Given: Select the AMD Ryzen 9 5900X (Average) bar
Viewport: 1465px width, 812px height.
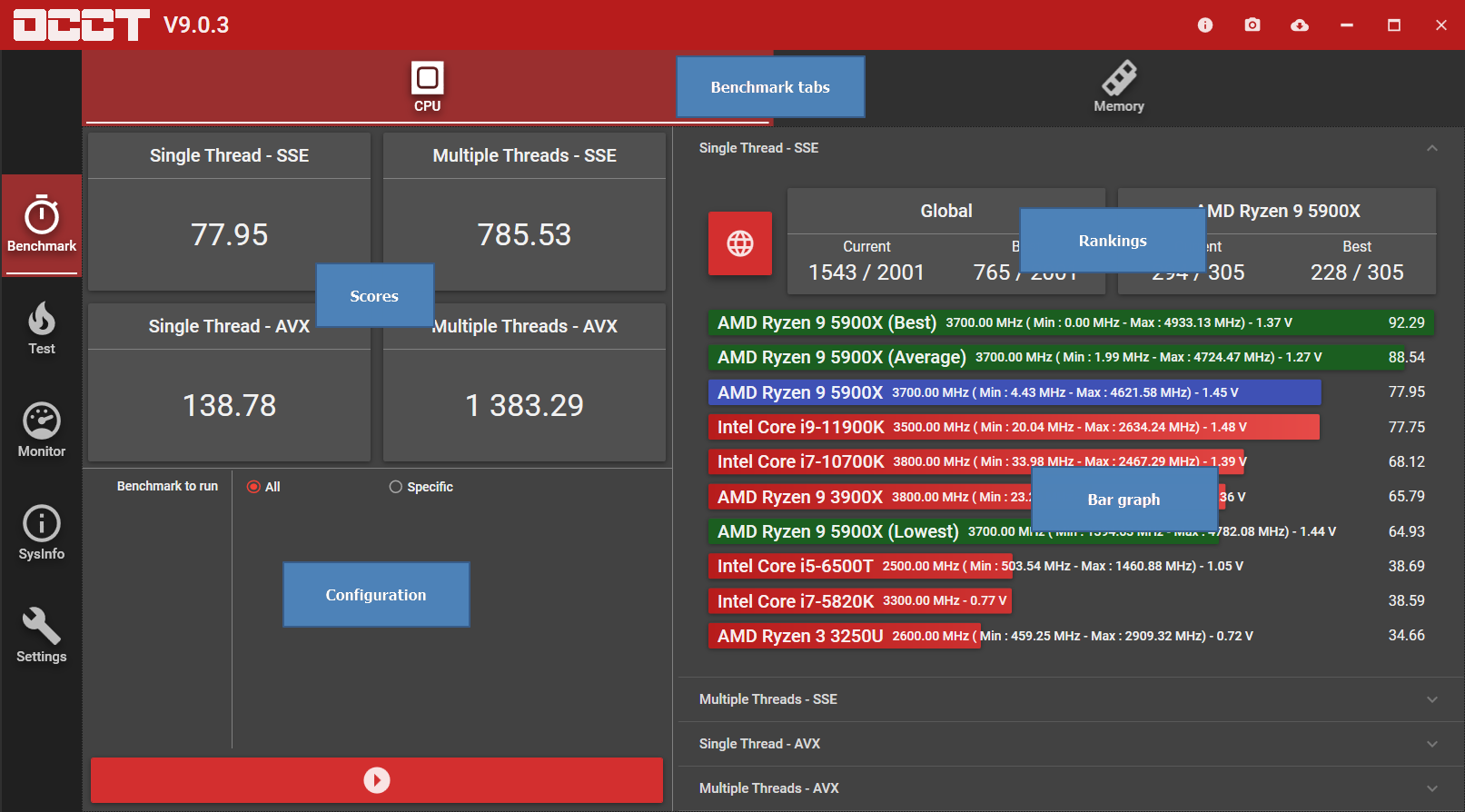Looking at the screenshot, I should [x=1056, y=357].
